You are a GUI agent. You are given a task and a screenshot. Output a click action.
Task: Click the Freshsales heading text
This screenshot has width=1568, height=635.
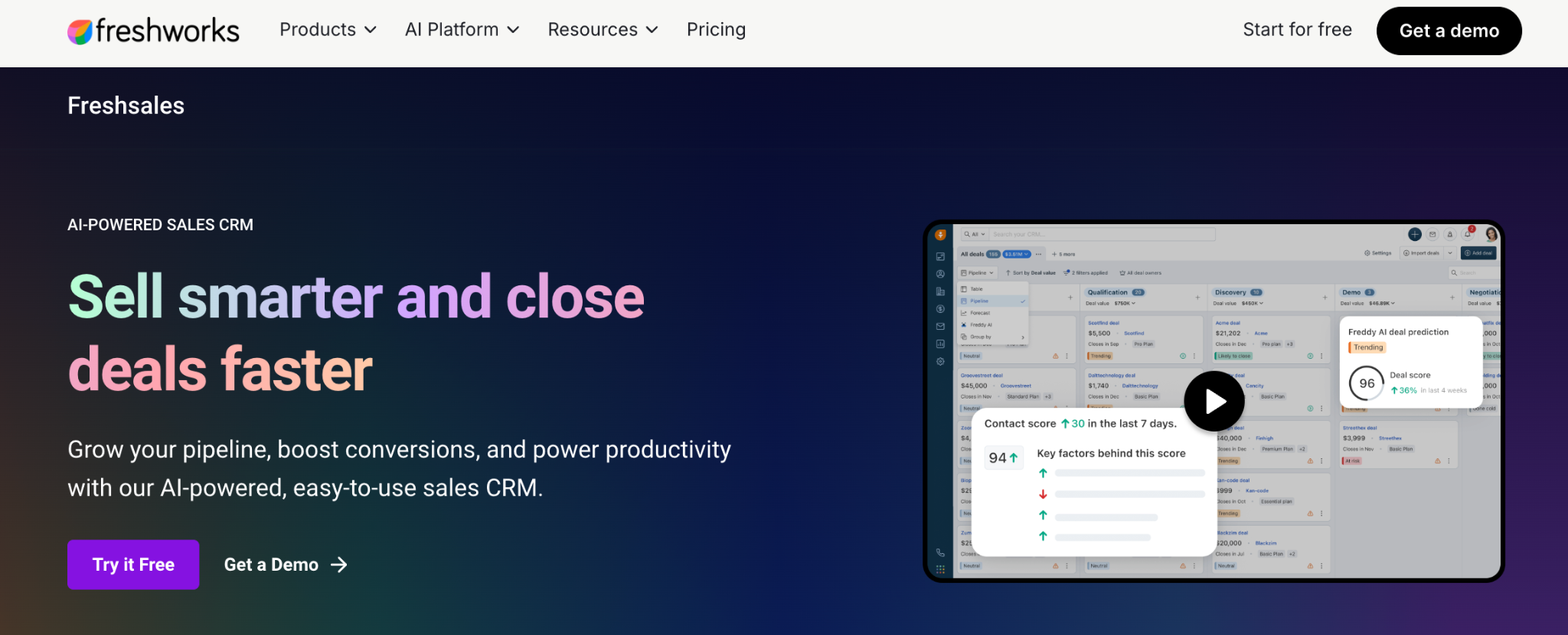[x=126, y=106]
